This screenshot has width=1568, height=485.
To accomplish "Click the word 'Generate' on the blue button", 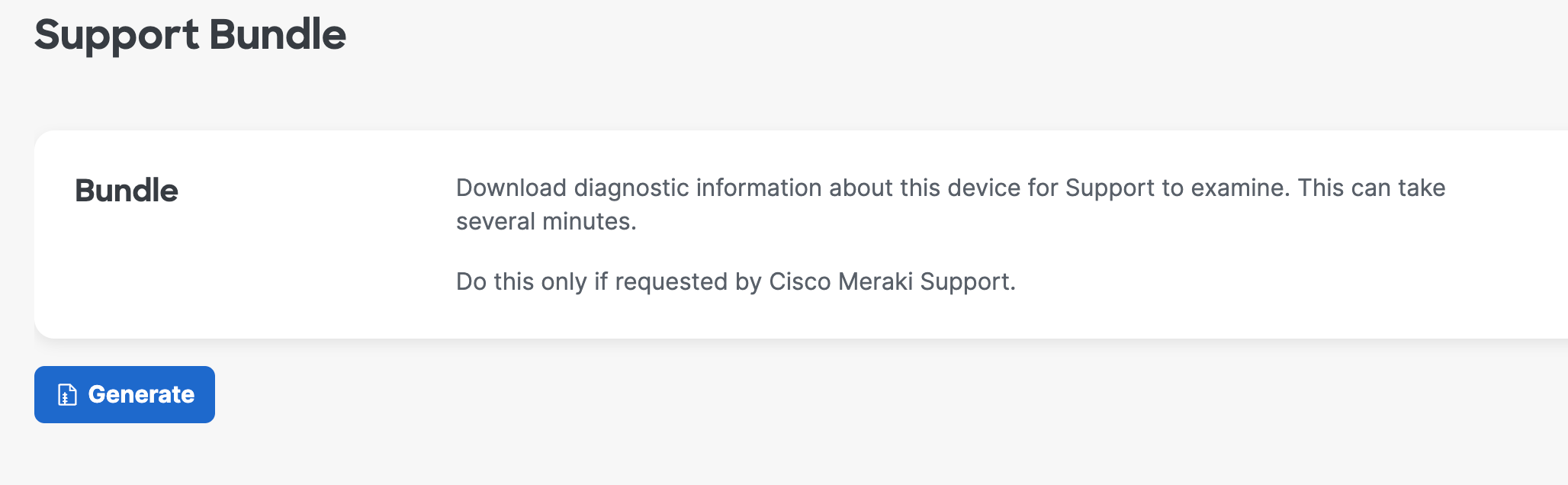I will pyautogui.click(x=141, y=394).
